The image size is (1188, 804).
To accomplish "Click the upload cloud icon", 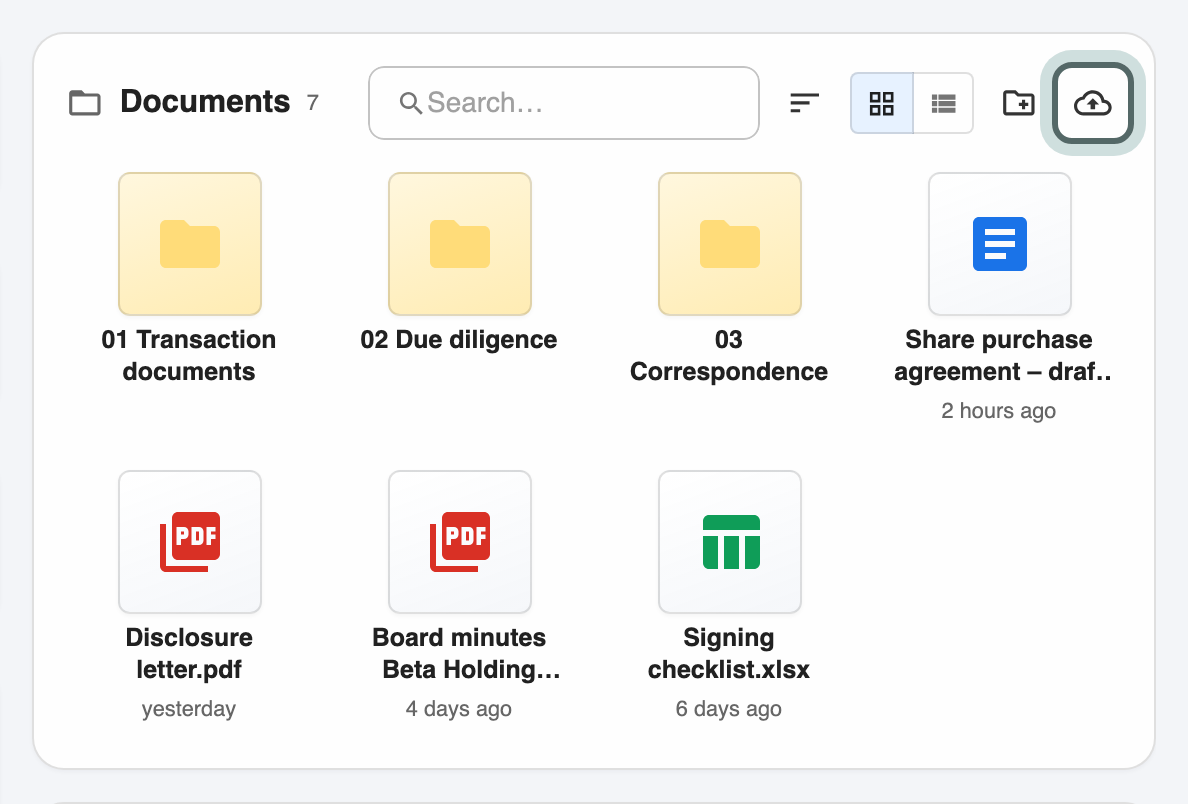I will (1093, 103).
